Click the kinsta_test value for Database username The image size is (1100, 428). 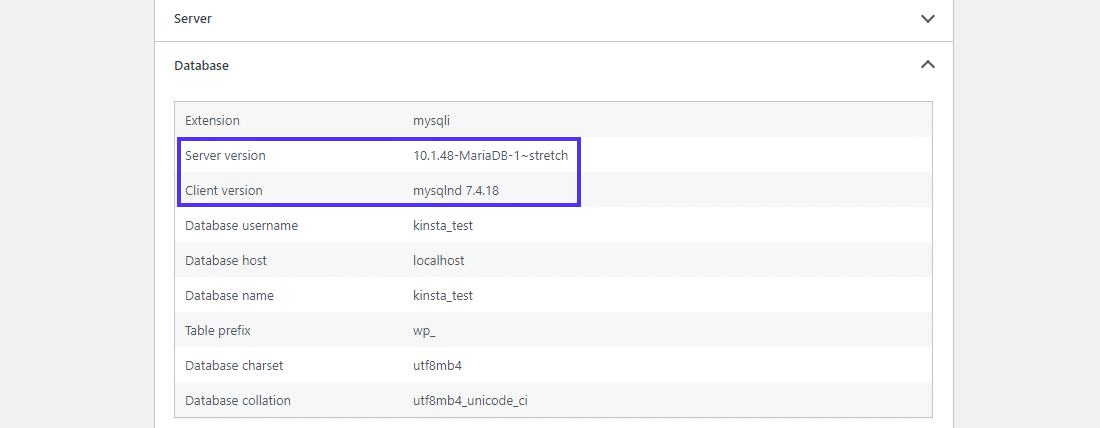[442, 226]
